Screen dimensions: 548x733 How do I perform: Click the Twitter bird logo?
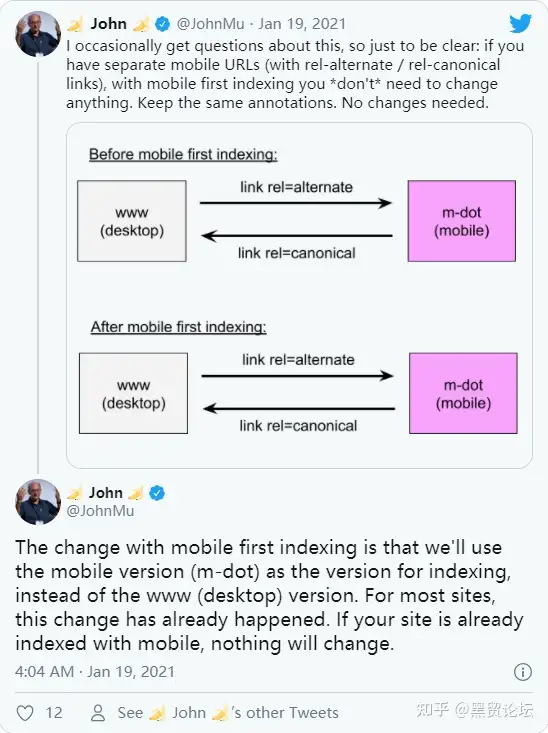point(520,23)
